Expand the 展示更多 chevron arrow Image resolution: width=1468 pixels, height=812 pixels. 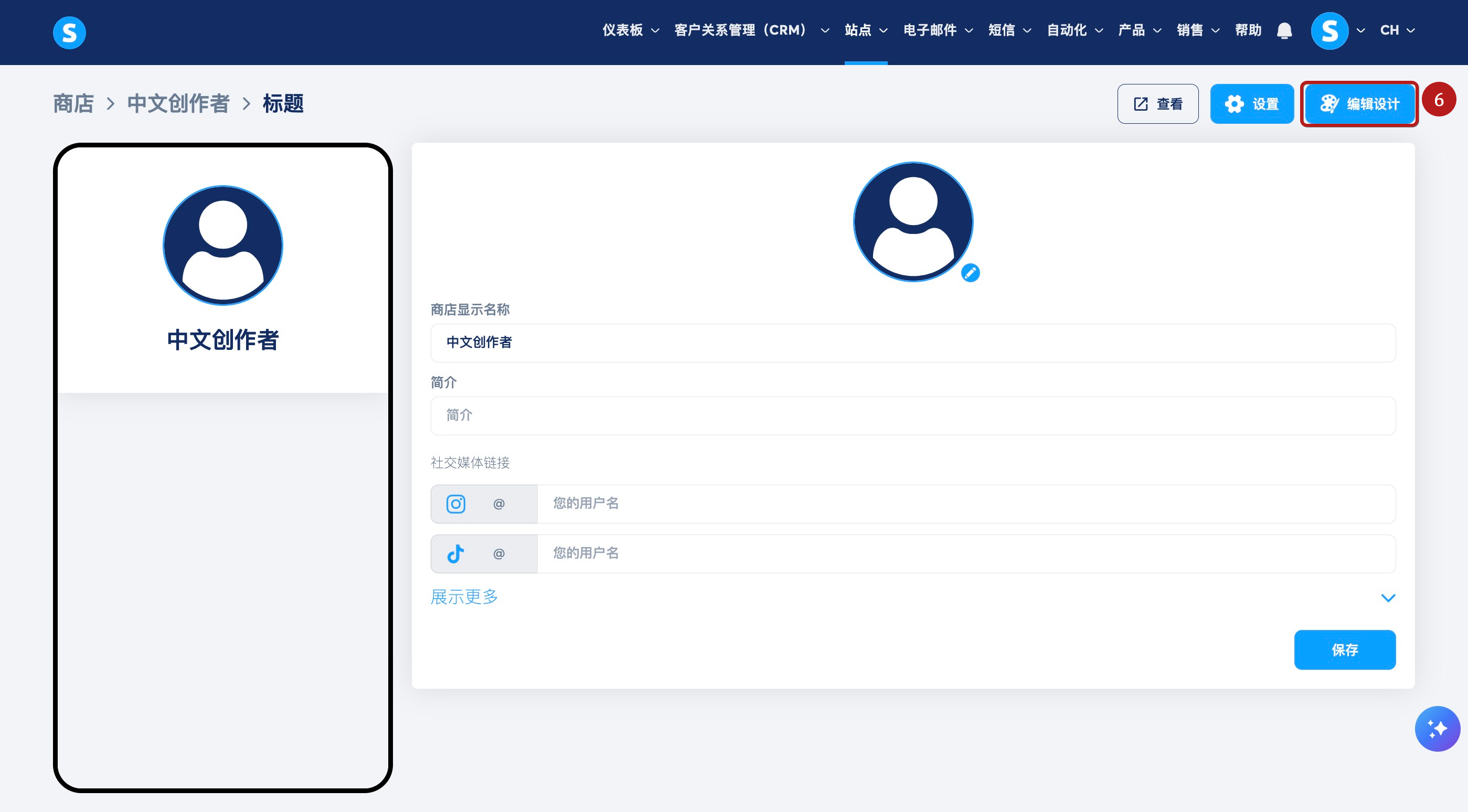coord(1388,598)
